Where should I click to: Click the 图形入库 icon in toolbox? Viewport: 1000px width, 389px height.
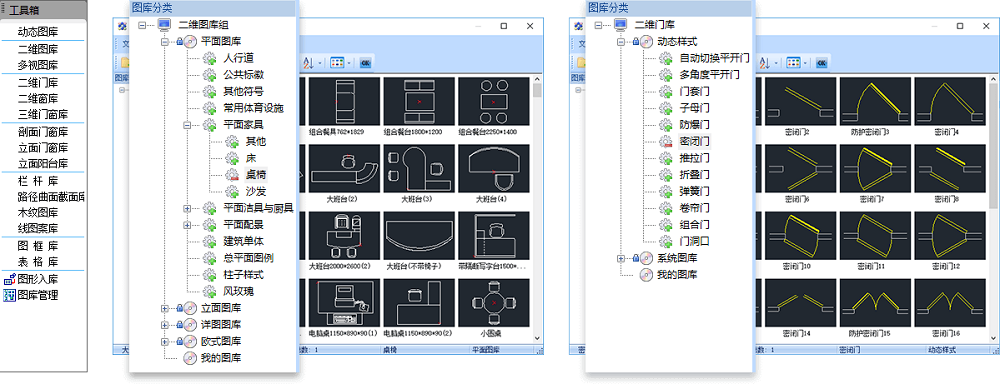coord(9,279)
